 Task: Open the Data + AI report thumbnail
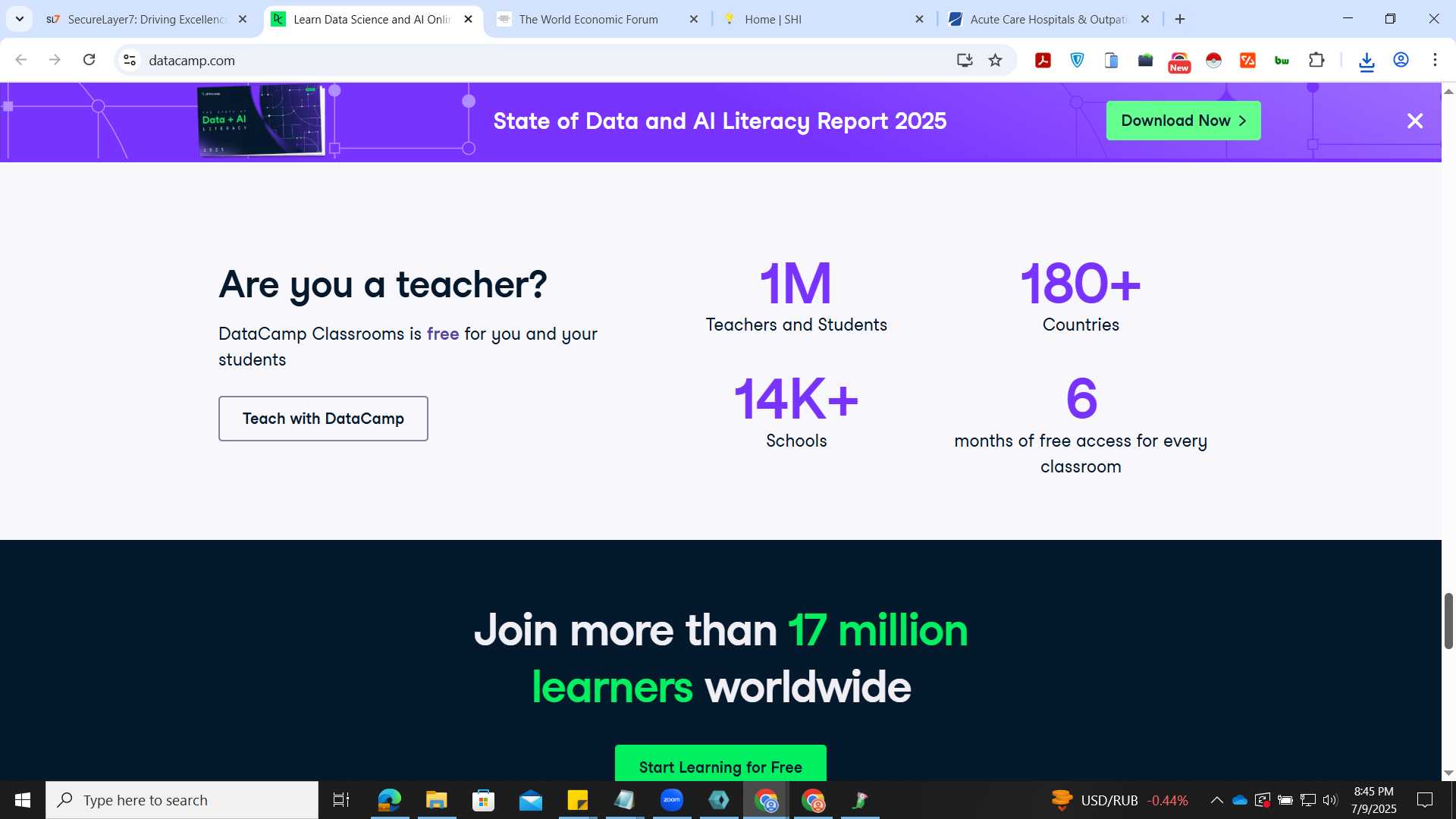tap(261, 120)
